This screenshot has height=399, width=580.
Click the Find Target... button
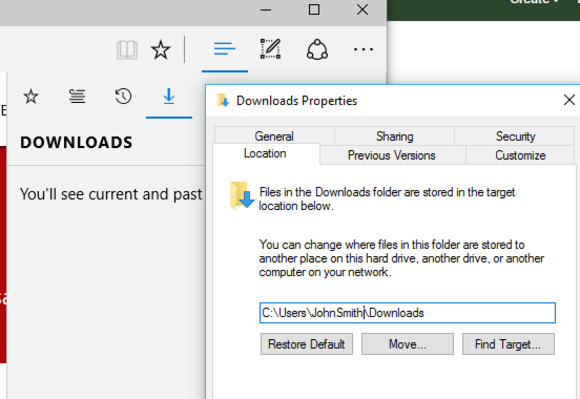click(508, 344)
